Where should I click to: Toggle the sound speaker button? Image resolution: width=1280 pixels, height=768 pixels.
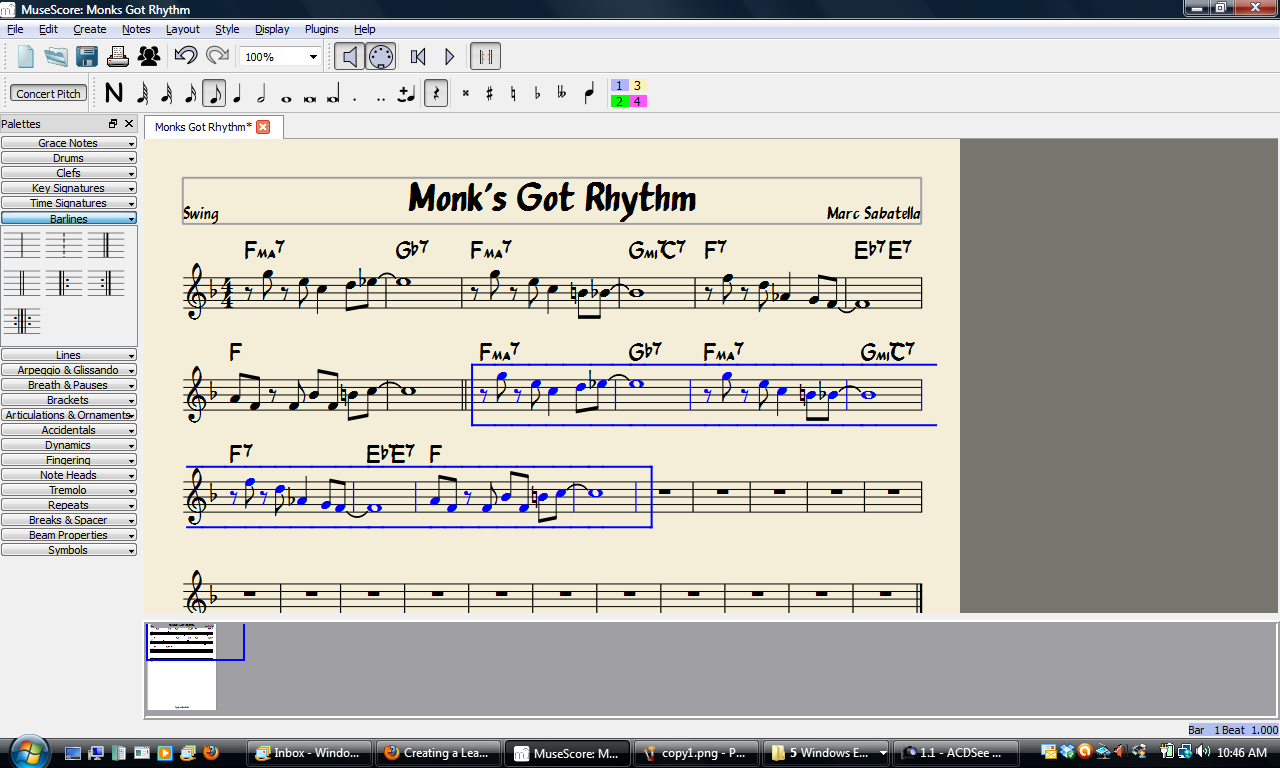tap(349, 57)
